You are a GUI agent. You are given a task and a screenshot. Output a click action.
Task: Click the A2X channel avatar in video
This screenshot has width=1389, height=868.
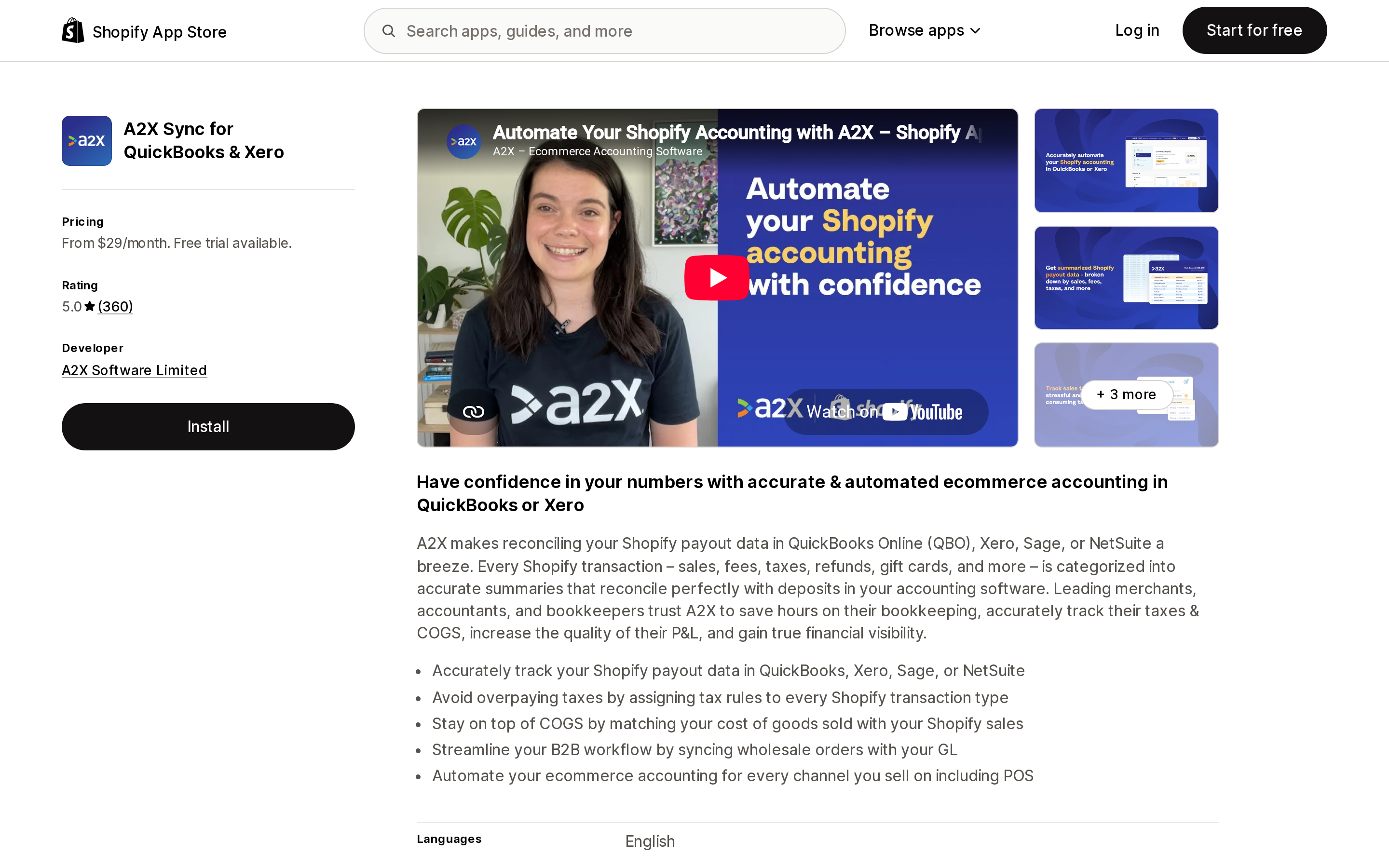pos(464,141)
